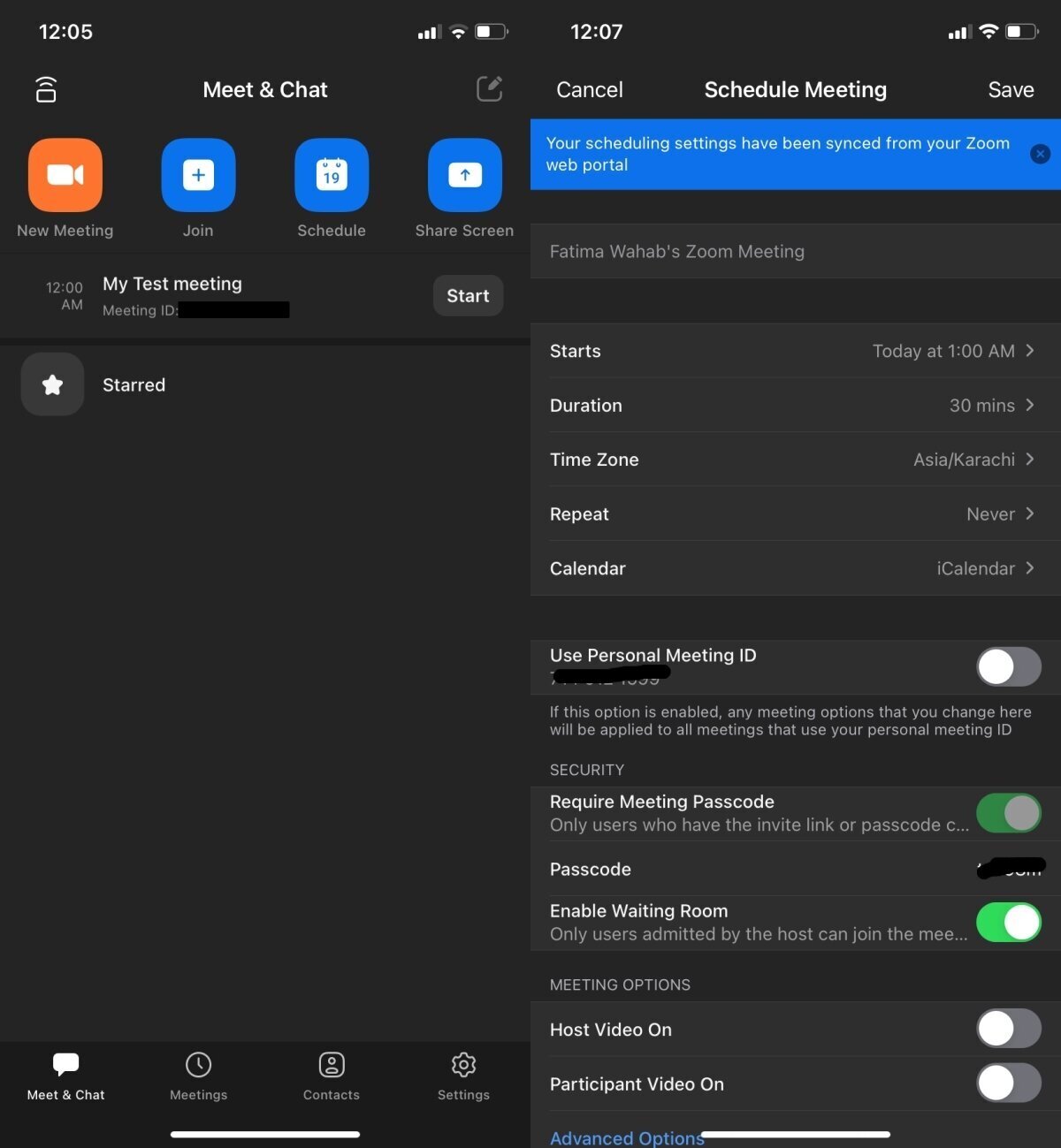Screen dimensions: 1061x1148
Task: Tap the Share Screen icon
Action: (x=463, y=174)
